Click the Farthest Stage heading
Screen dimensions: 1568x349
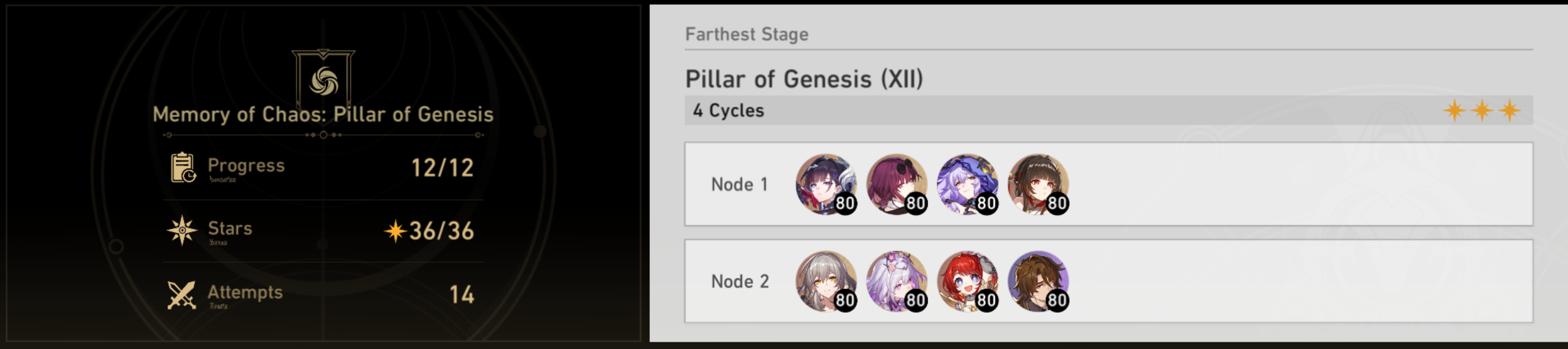point(747,34)
